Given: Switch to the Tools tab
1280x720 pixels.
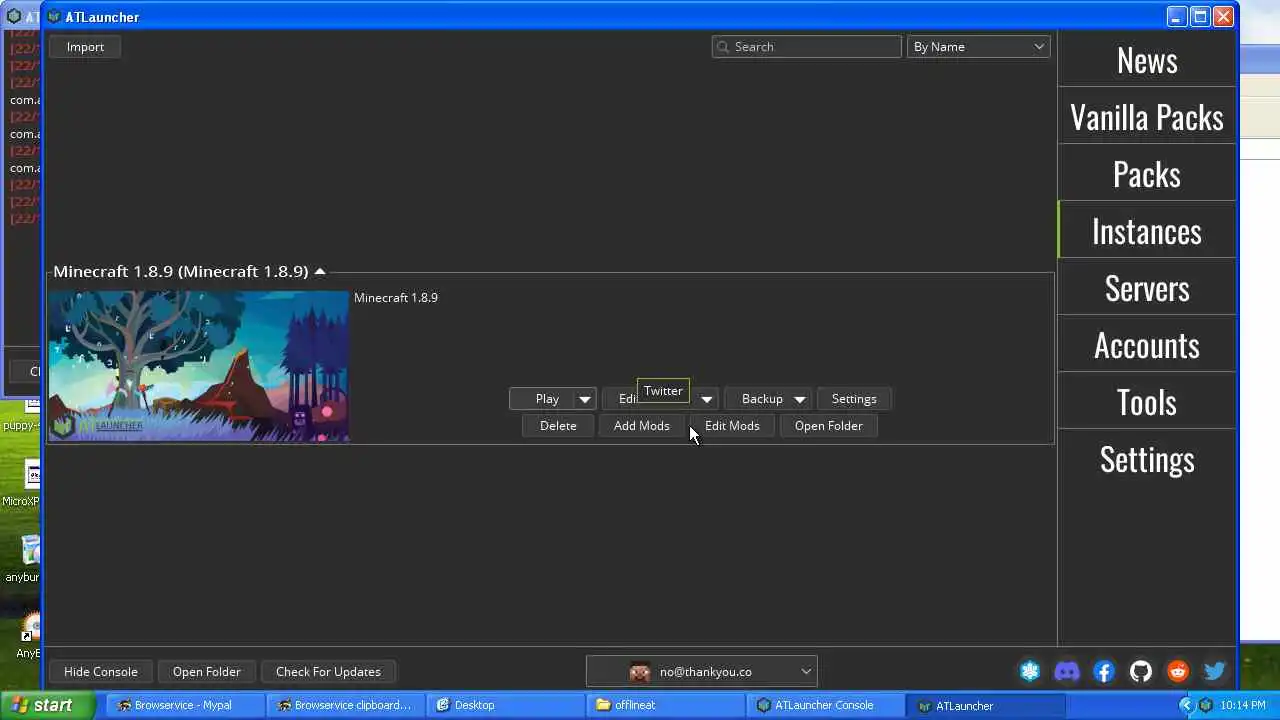Looking at the screenshot, I should coord(1147,402).
